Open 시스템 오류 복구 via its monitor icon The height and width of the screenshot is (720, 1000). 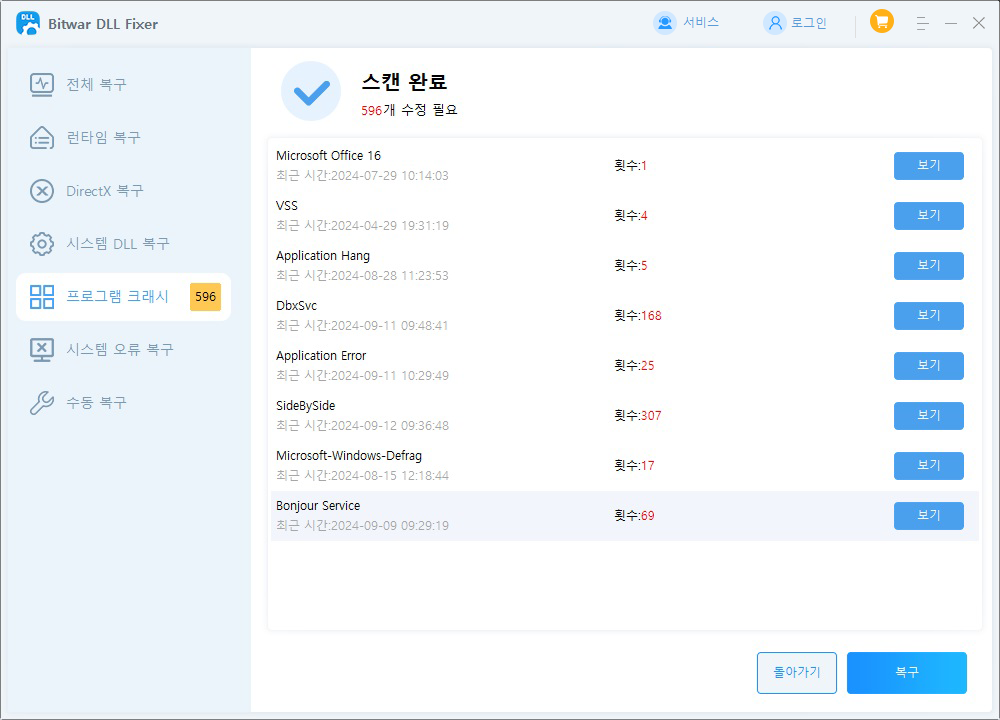coord(40,349)
